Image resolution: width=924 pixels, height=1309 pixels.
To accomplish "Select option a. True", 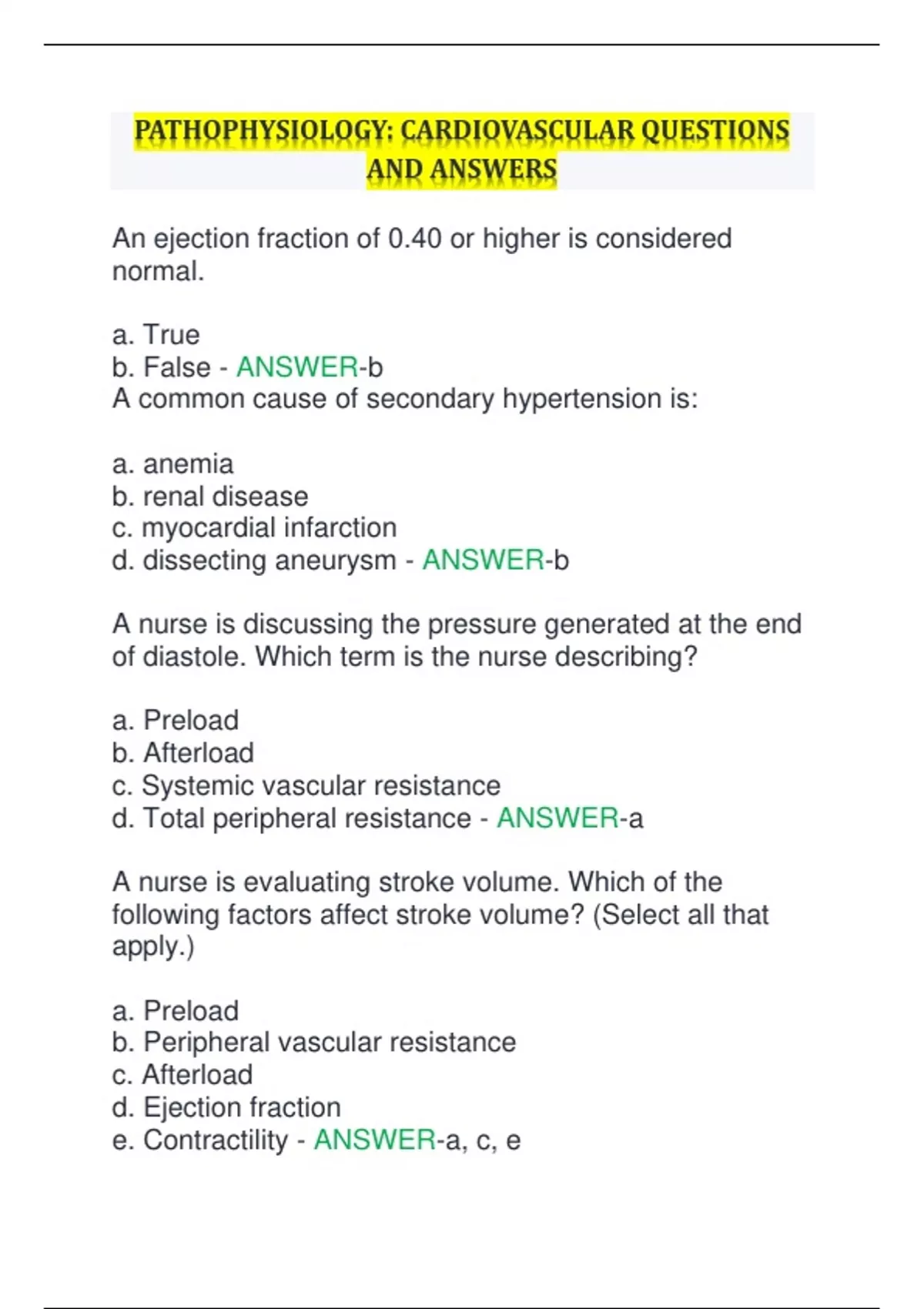I will [x=156, y=335].
